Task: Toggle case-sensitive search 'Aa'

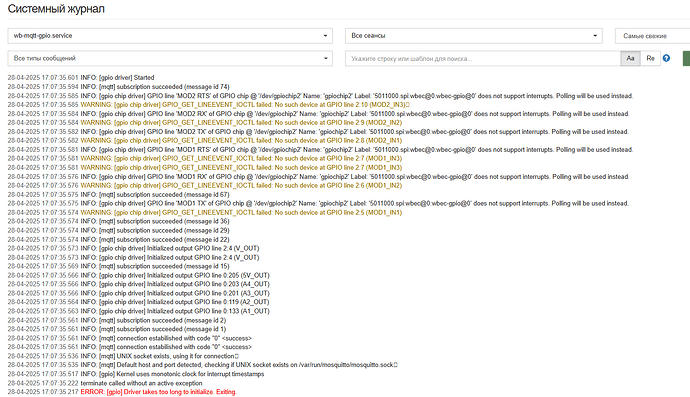Action: [x=630, y=58]
